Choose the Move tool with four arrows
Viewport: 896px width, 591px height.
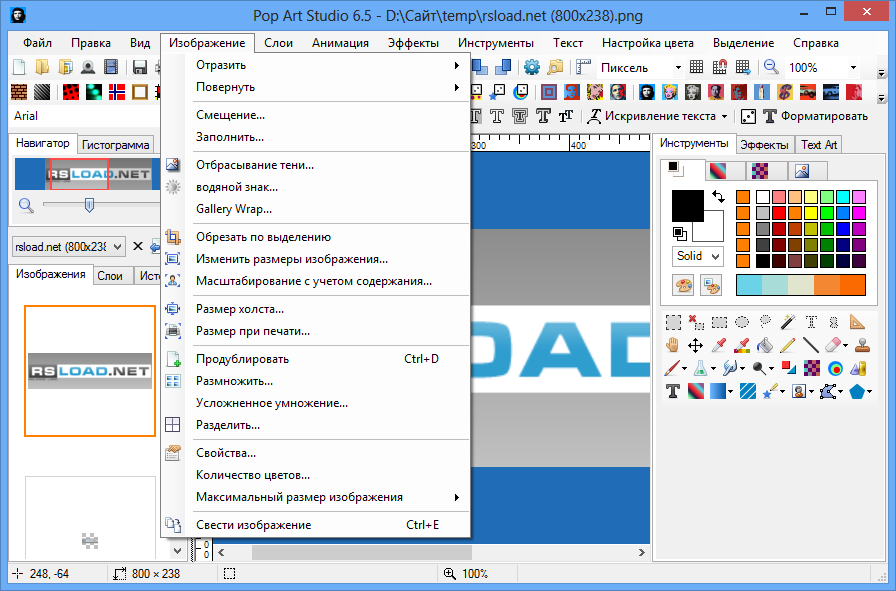click(x=695, y=345)
